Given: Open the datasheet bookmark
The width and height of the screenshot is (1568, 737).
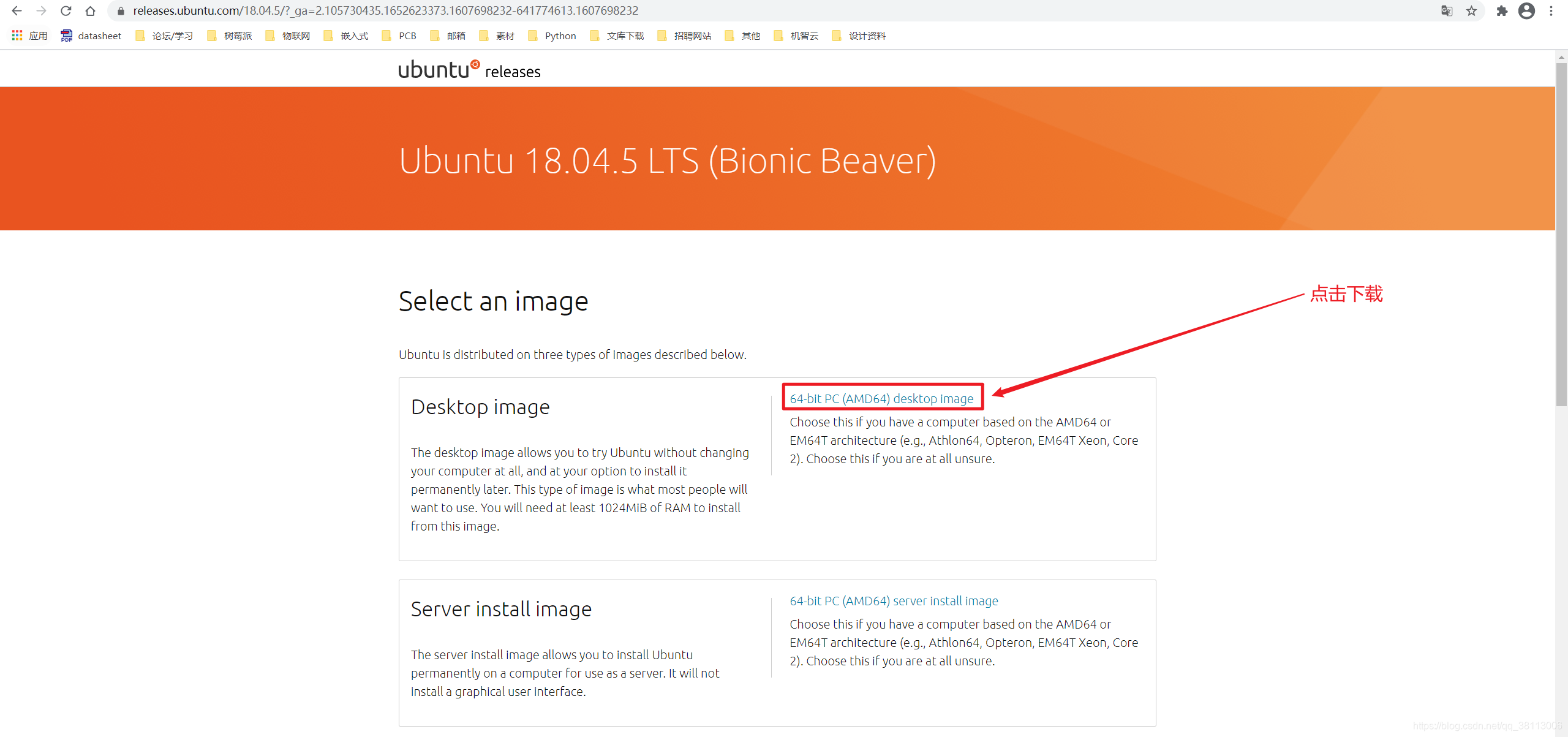Looking at the screenshot, I should (x=91, y=36).
